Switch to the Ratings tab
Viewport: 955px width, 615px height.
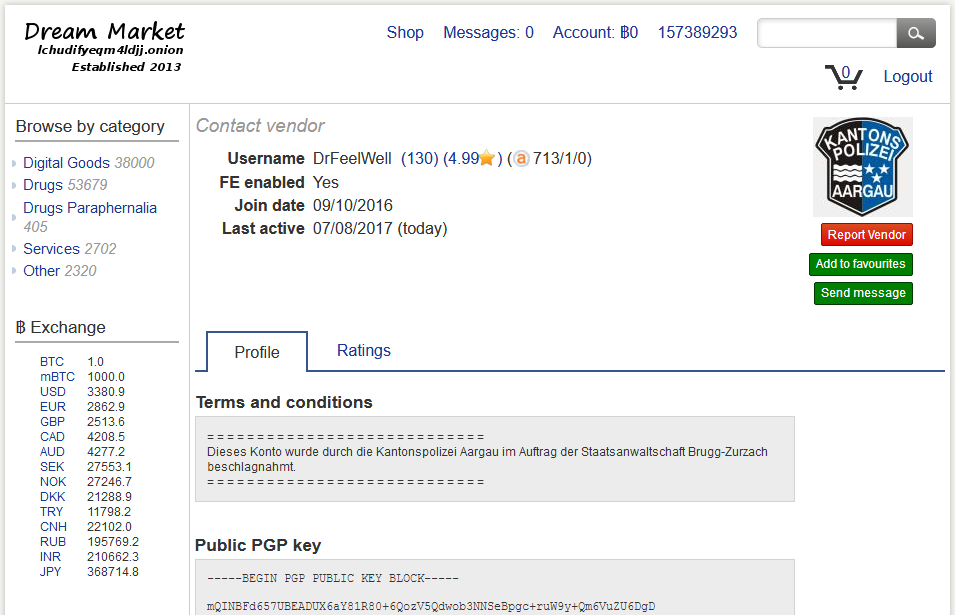tap(364, 351)
